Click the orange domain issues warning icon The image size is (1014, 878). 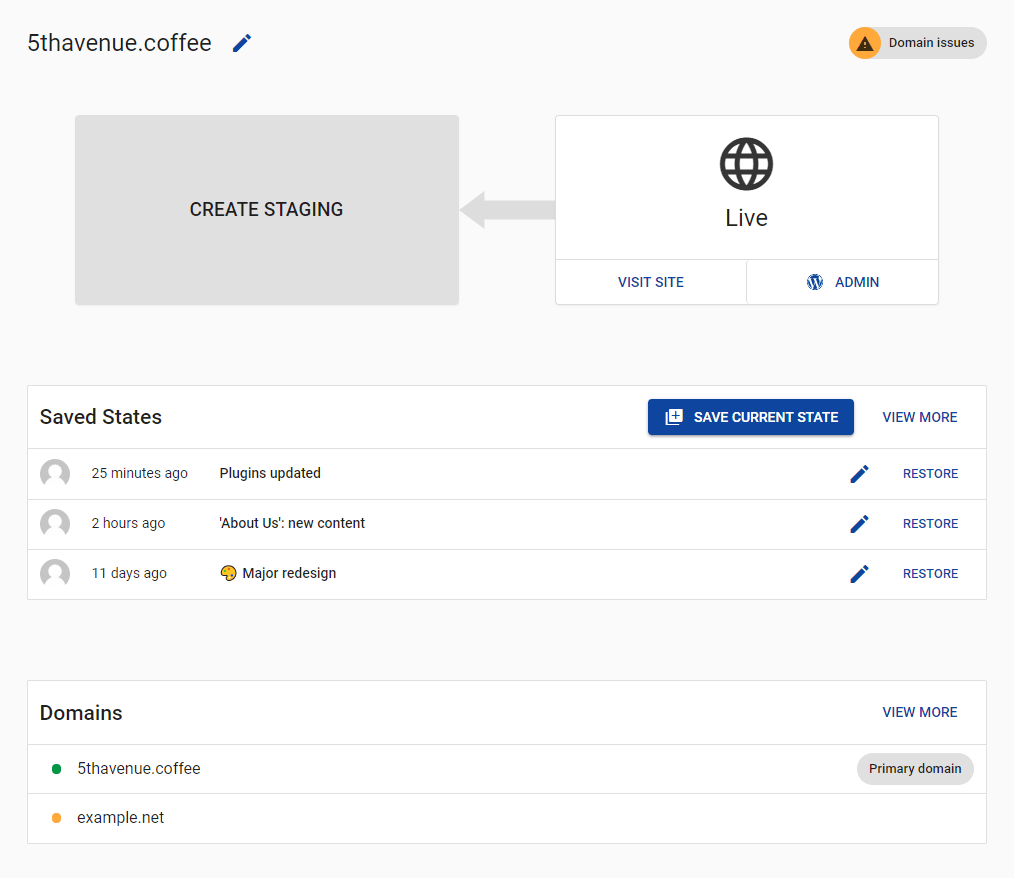point(865,43)
